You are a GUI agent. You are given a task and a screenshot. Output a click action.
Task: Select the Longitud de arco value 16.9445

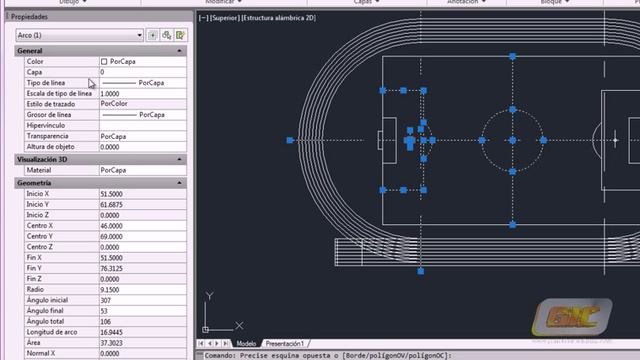142,332
